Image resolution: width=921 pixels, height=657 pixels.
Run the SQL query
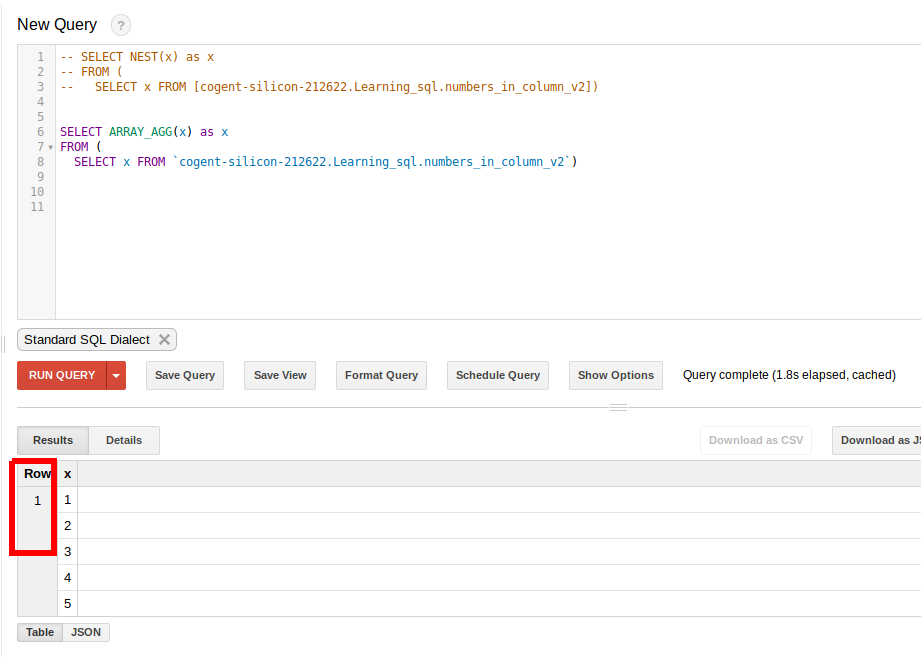pos(60,375)
